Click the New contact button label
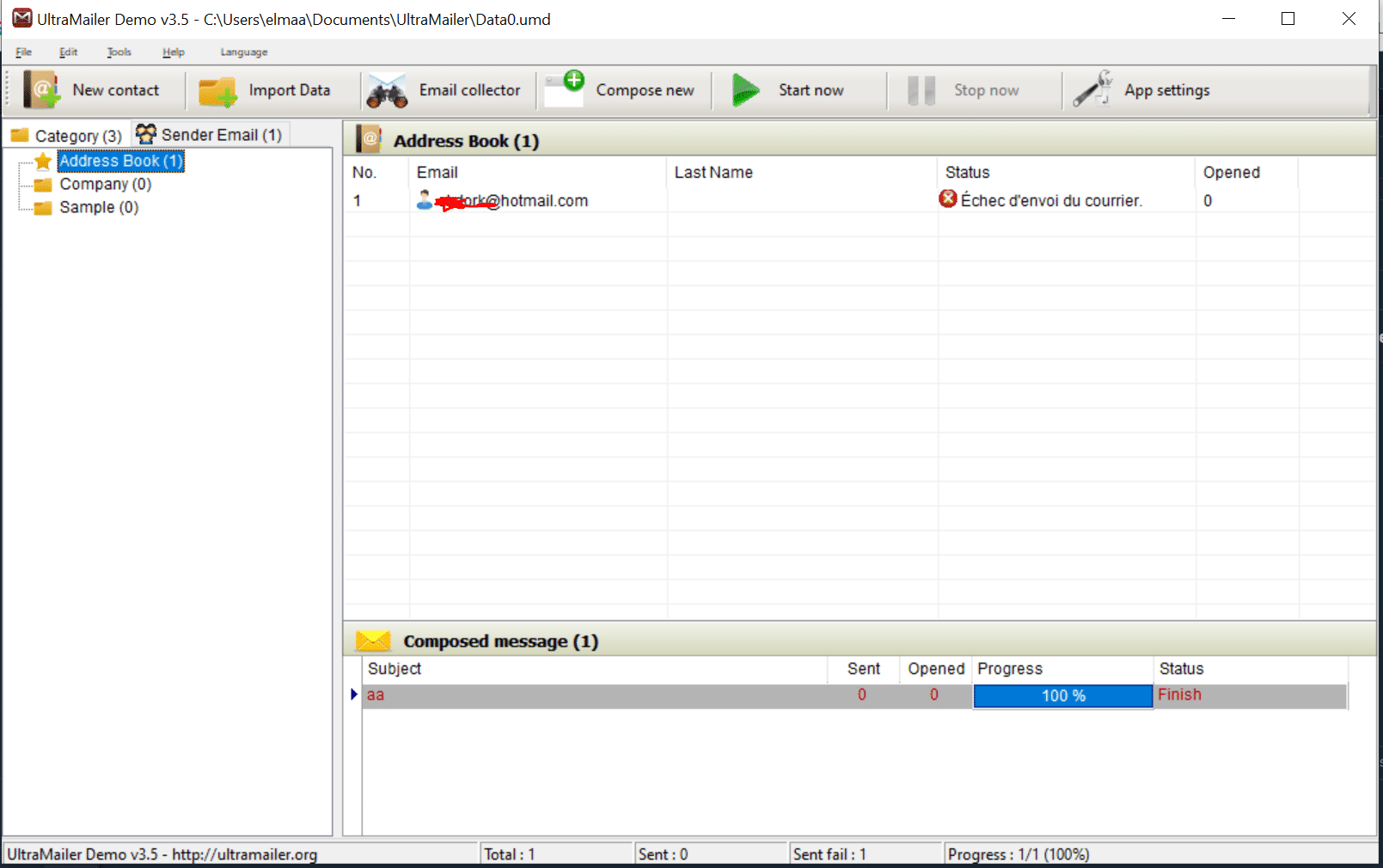The image size is (1383, 868). 116,90
